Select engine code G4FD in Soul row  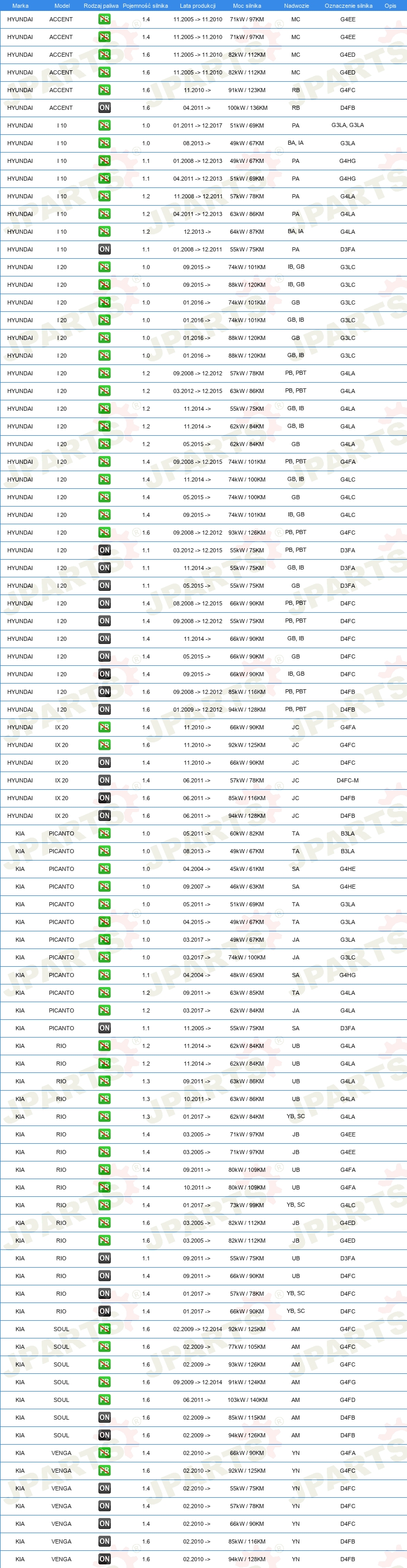tap(348, 1400)
